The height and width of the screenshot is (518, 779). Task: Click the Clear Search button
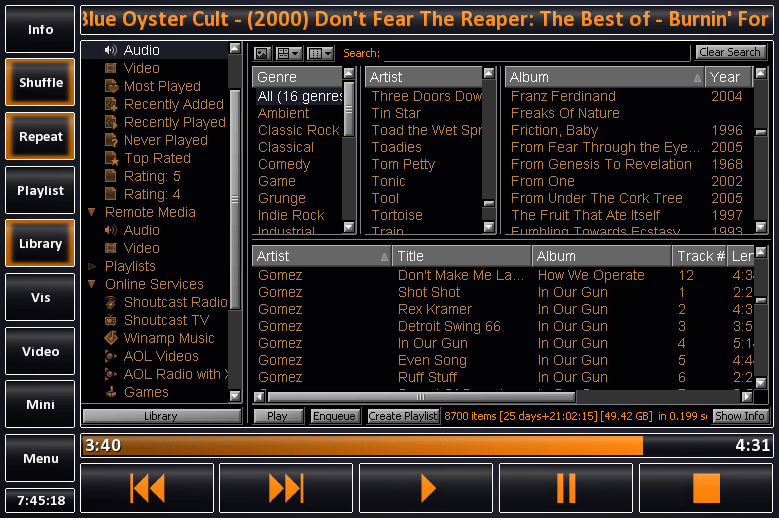click(x=730, y=52)
